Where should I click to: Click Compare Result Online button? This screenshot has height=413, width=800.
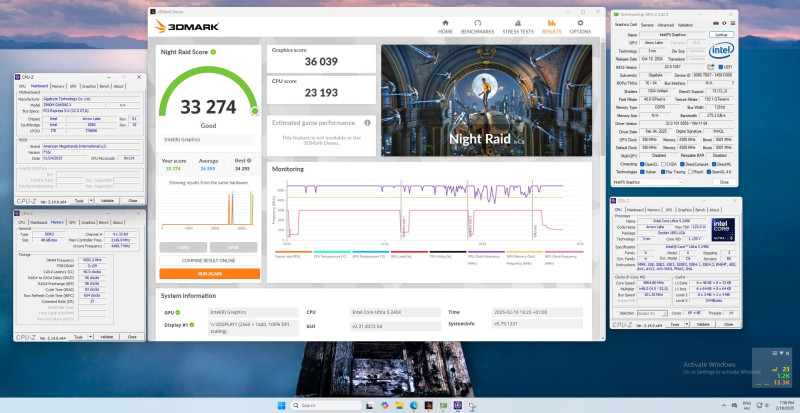208,260
